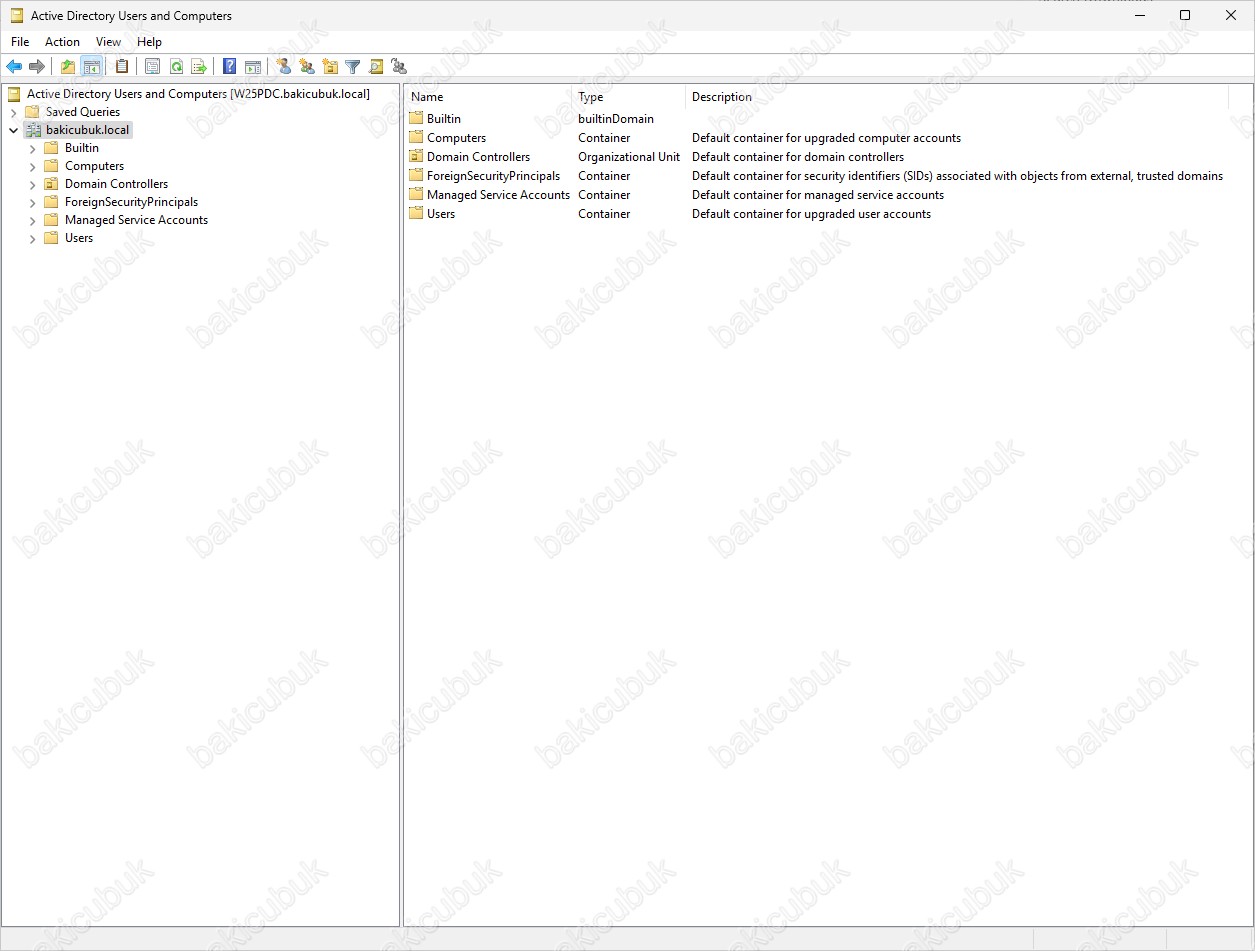1255x951 pixels.
Task: Select Managed Service Accounts in list pane
Action: pos(498,195)
